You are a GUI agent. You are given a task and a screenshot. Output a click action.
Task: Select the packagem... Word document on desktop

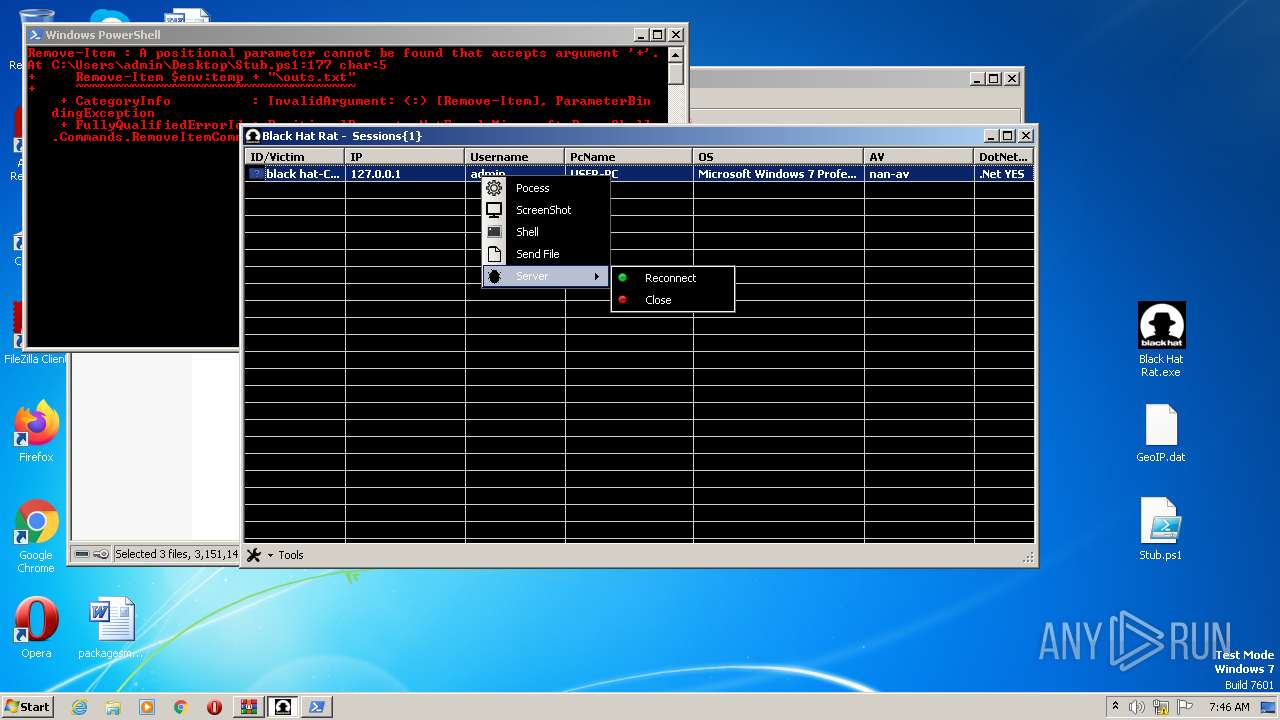[111, 628]
